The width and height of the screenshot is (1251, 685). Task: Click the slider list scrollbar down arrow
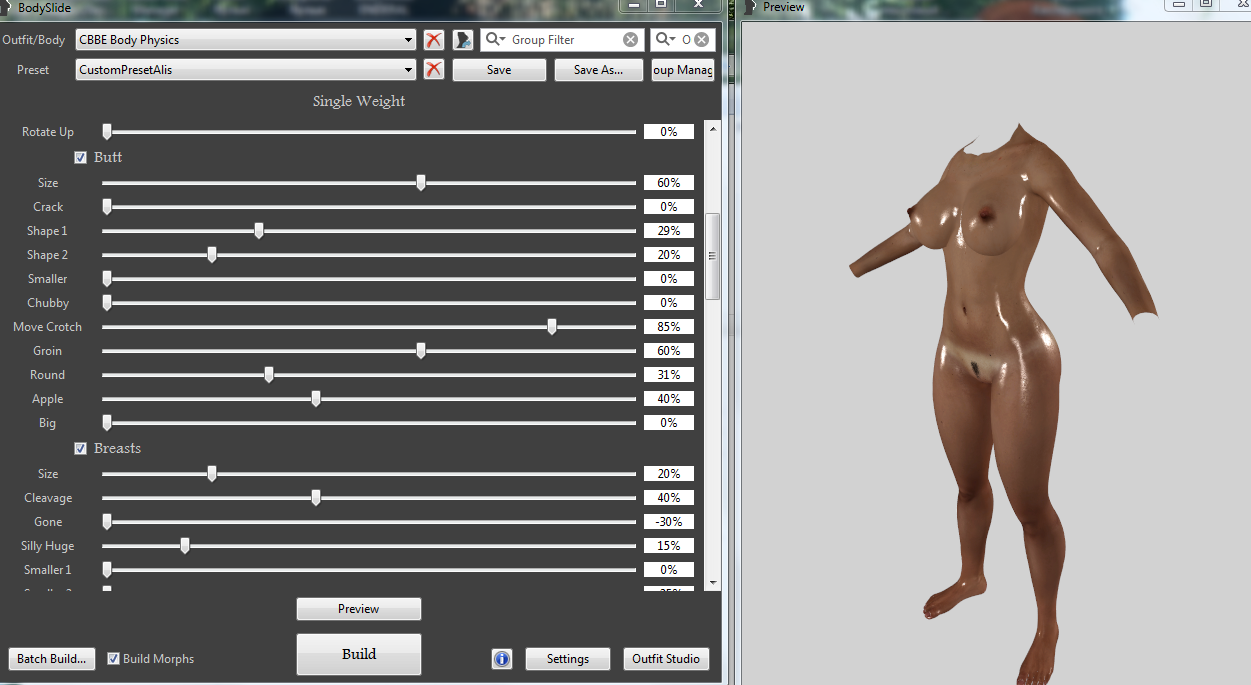[713, 582]
